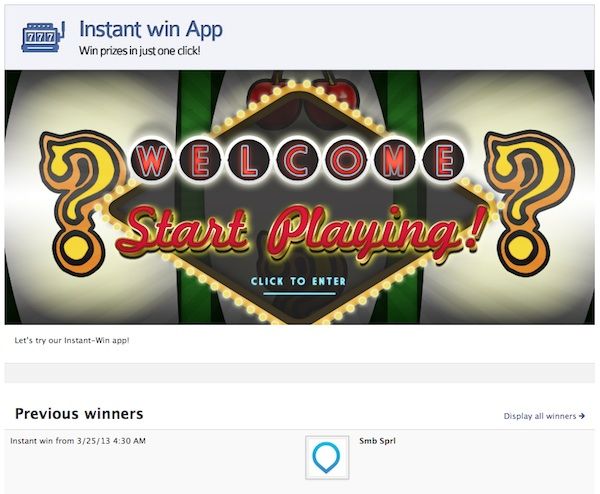Open the Display all winners link
600x494 pixels.
tap(545, 416)
